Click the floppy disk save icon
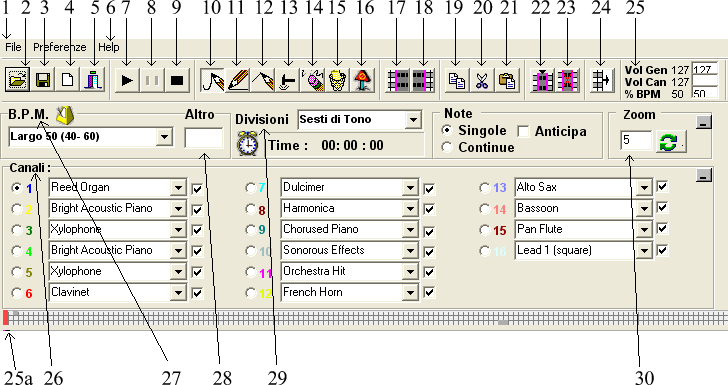The image size is (728, 385). pos(43,80)
